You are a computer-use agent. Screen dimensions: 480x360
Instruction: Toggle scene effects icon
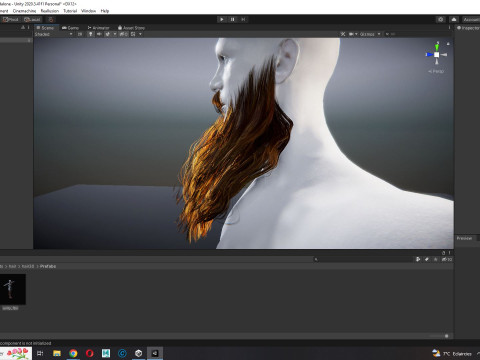[108, 34]
